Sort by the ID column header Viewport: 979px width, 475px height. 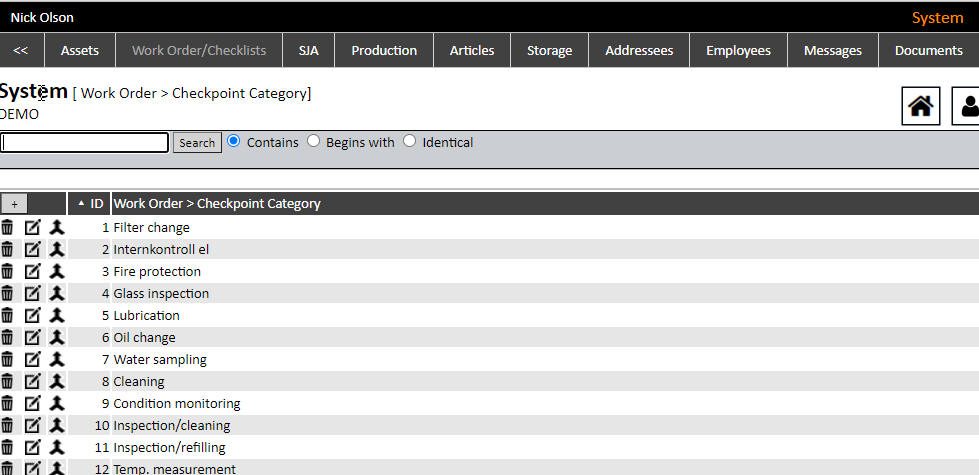[x=90, y=204]
